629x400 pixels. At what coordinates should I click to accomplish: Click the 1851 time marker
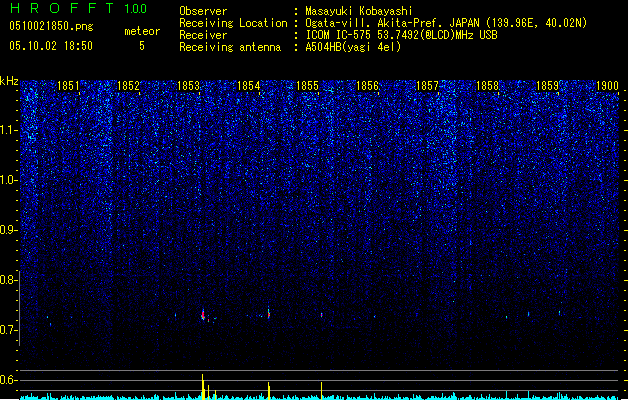coord(68,85)
